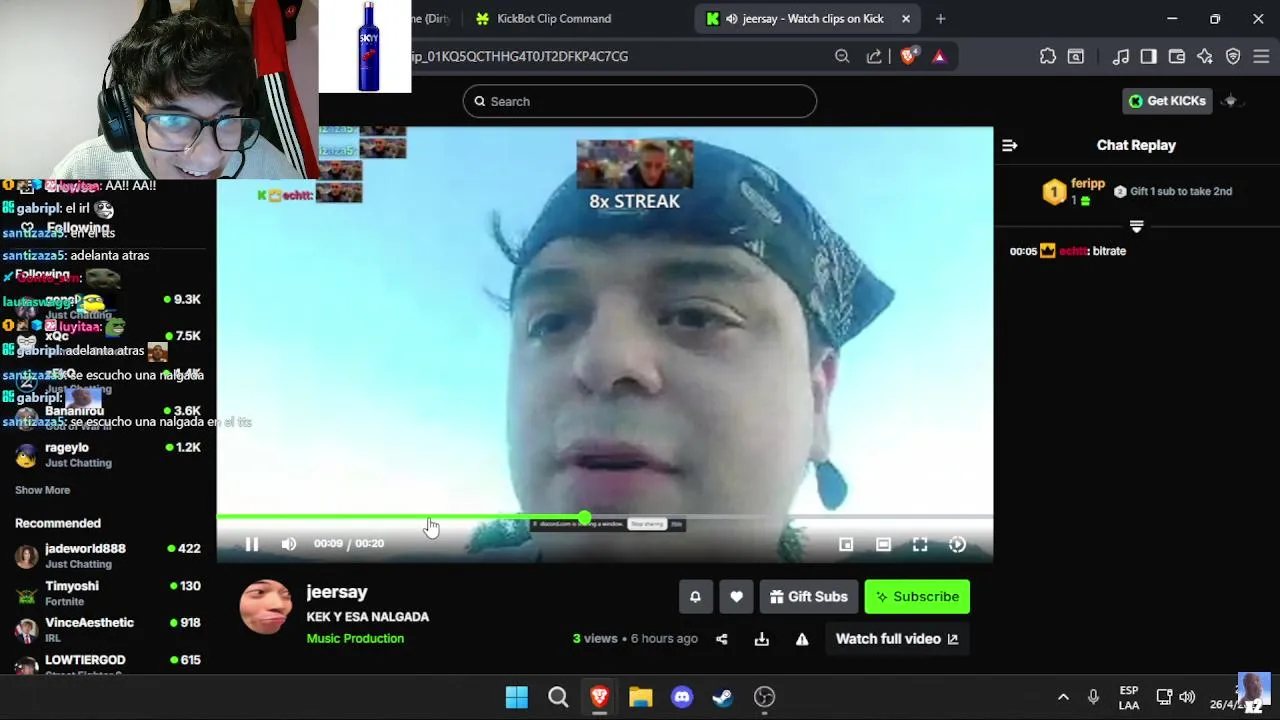Open the OBS Studio taskbar icon
Screen dimensions: 1280x720
point(765,697)
